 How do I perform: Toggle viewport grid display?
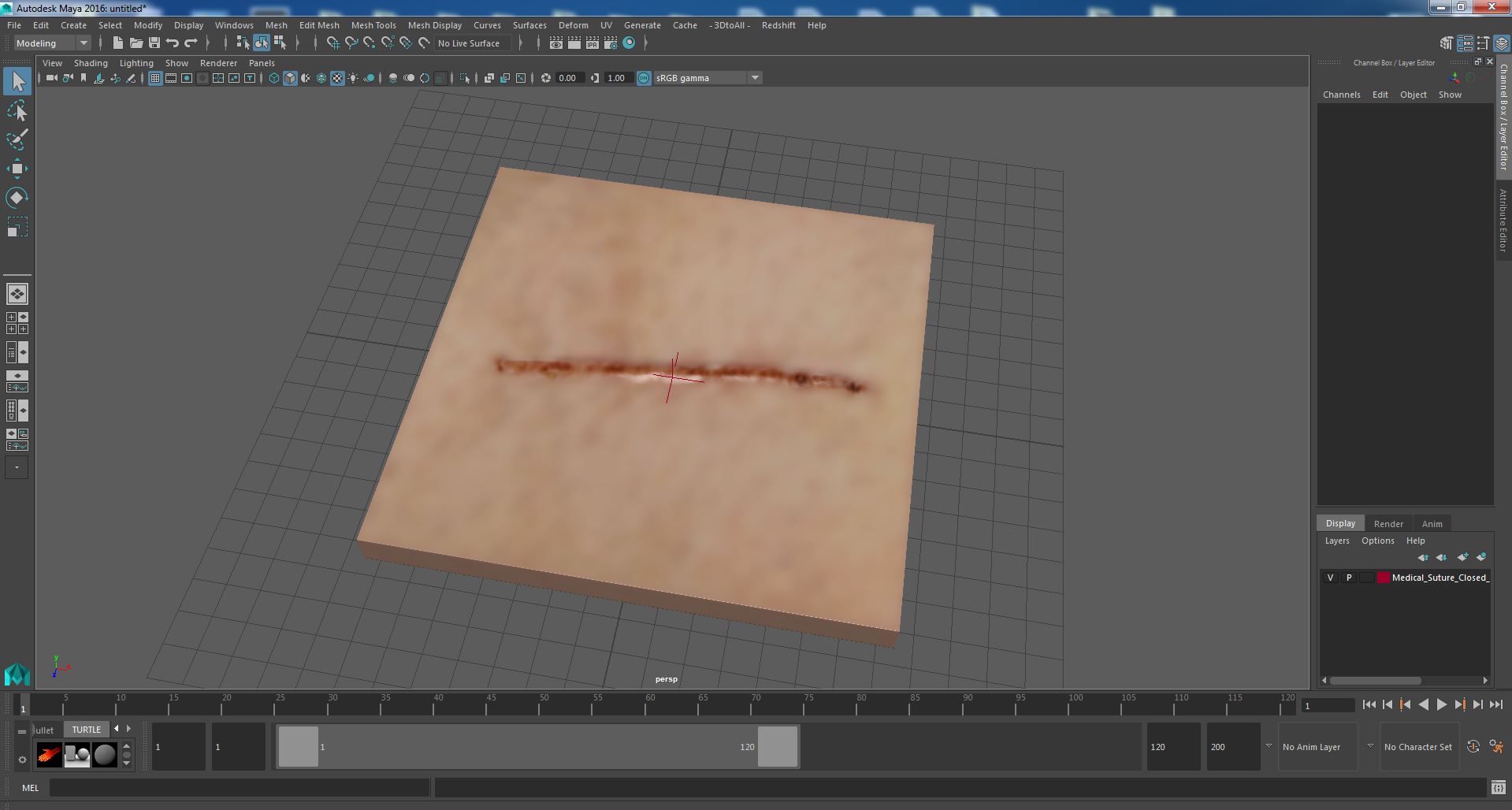(x=155, y=78)
